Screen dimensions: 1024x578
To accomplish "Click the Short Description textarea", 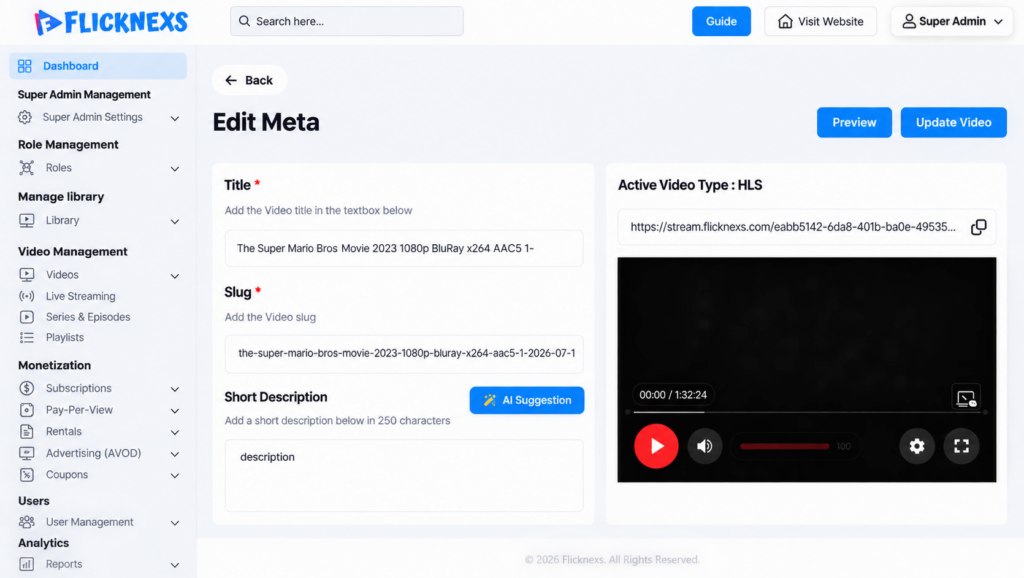I will pos(404,475).
